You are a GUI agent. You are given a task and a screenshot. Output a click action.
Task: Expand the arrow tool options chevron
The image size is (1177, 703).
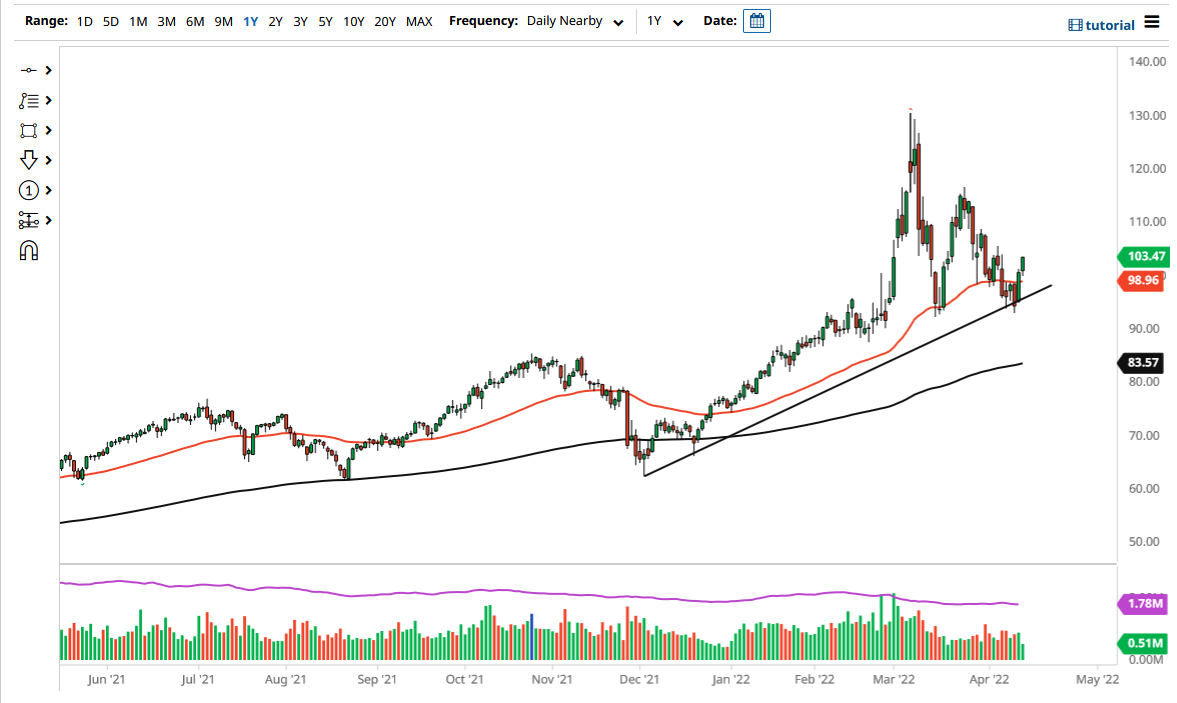49,160
